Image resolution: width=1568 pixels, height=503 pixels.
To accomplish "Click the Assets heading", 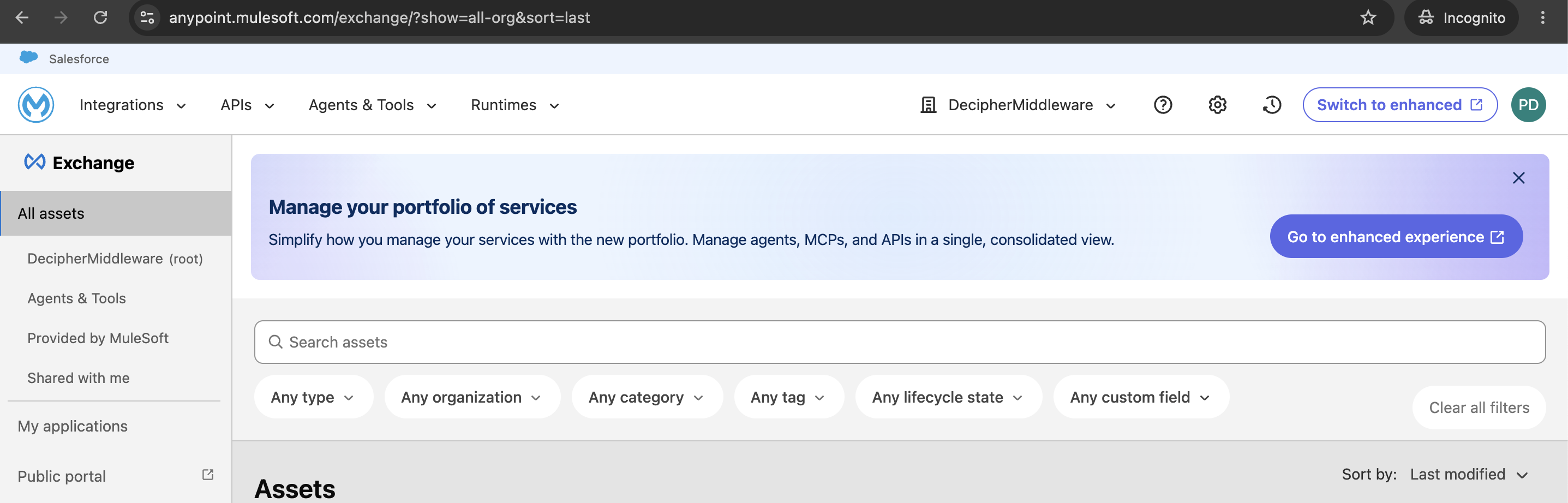I will 295,488.
